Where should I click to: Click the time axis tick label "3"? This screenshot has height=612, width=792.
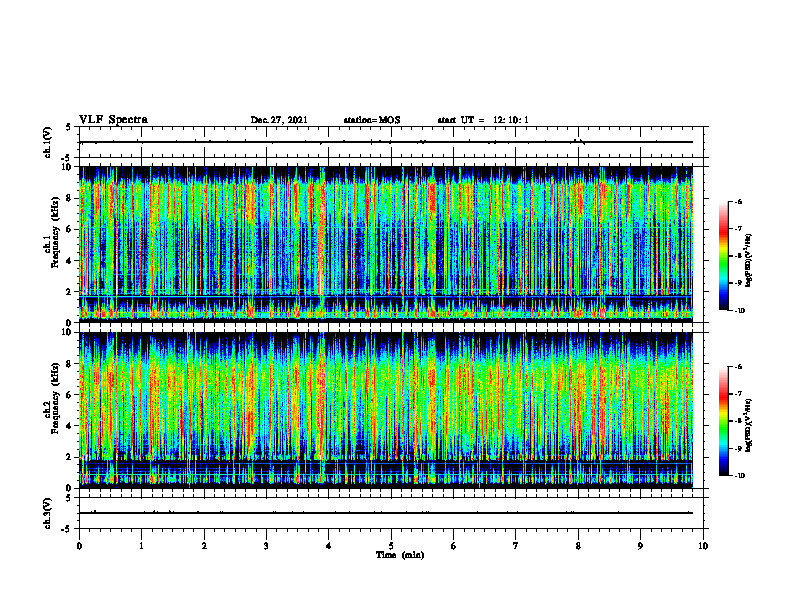coord(266,546)
